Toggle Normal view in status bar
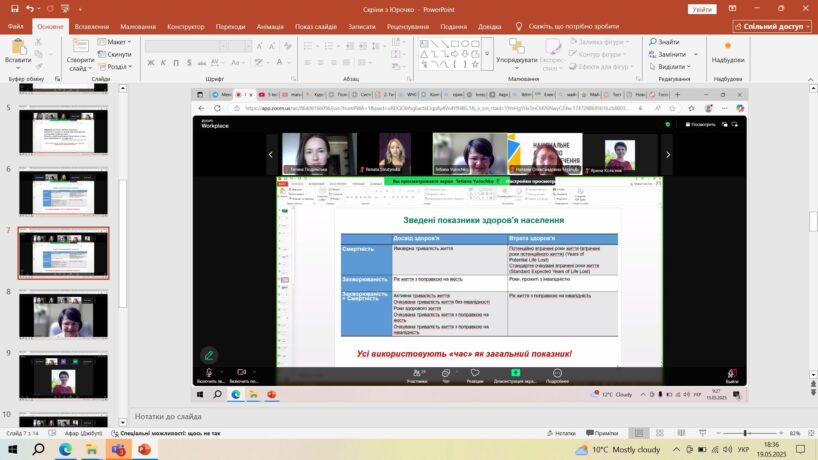 pos(640,433)
